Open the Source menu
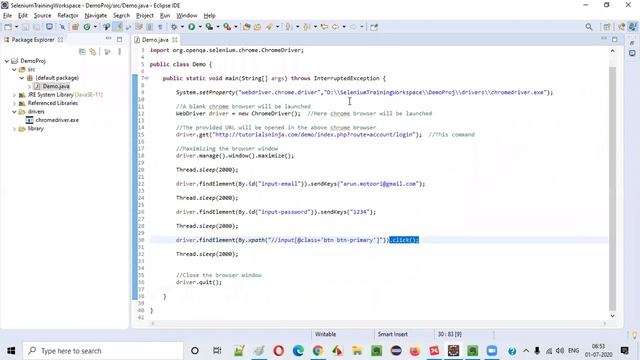640x360 pixels. pos(42,16)
